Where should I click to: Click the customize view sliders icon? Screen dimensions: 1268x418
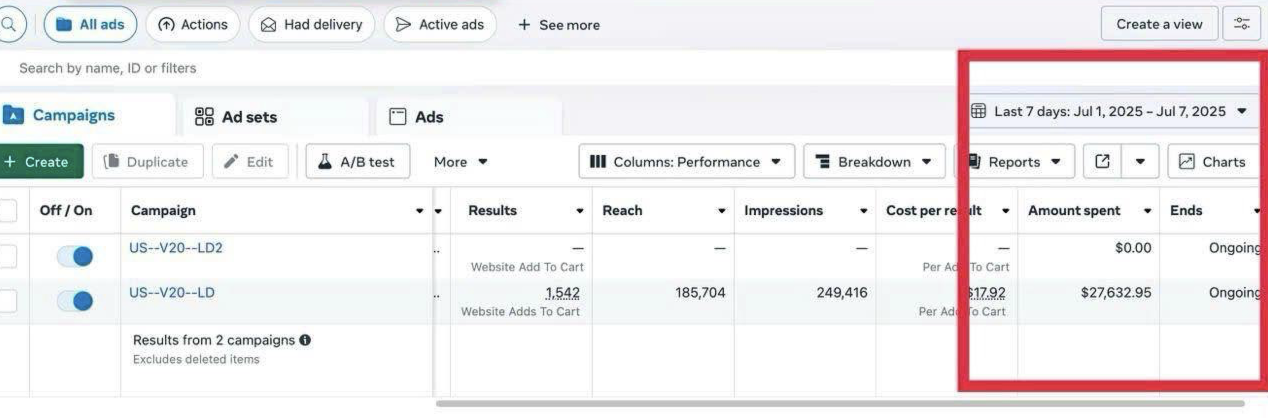click(x=1241, y=24)
